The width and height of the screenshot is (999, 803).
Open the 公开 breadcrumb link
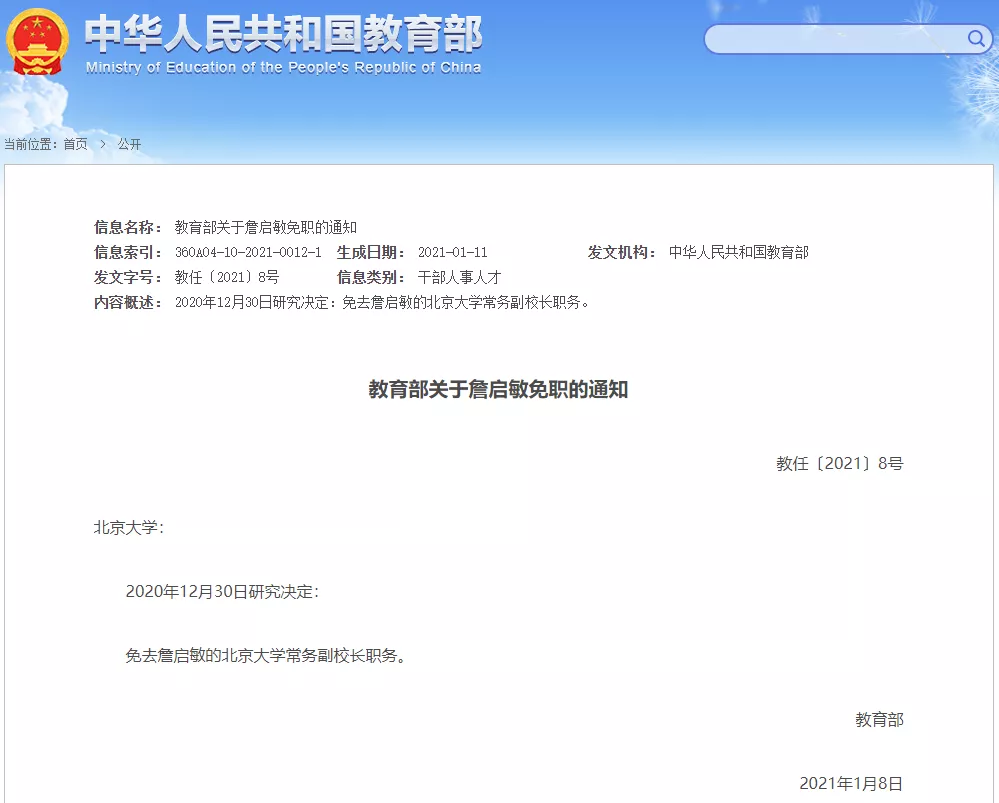pyautogui.click(x=128, y=143)
